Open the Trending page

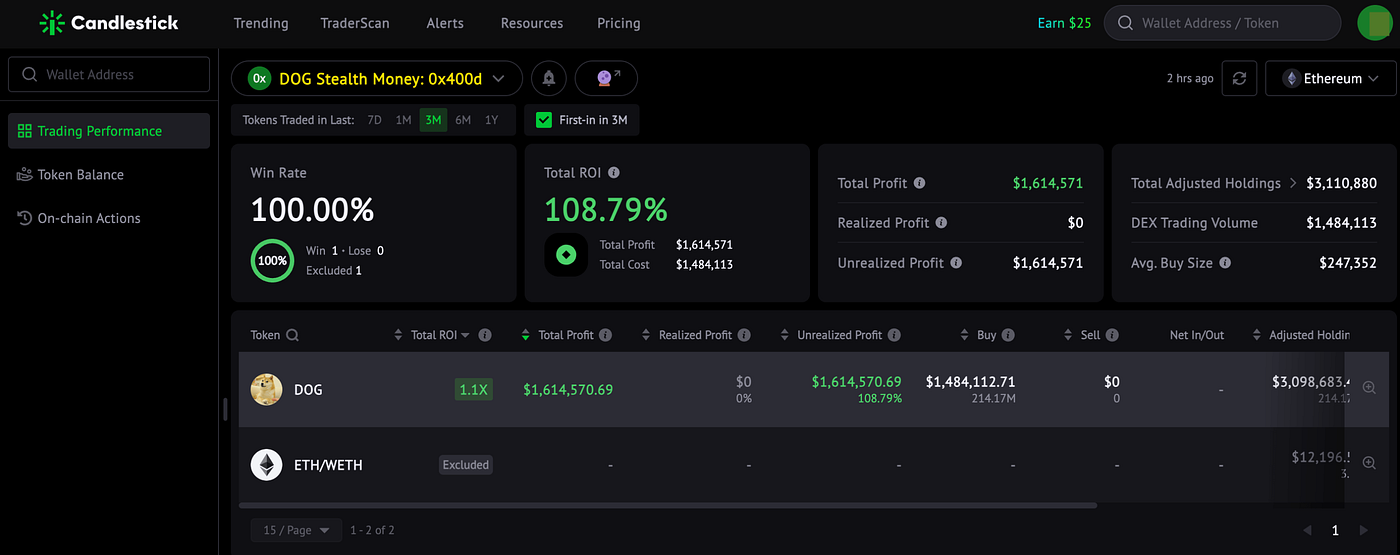(x=261, y=23)
